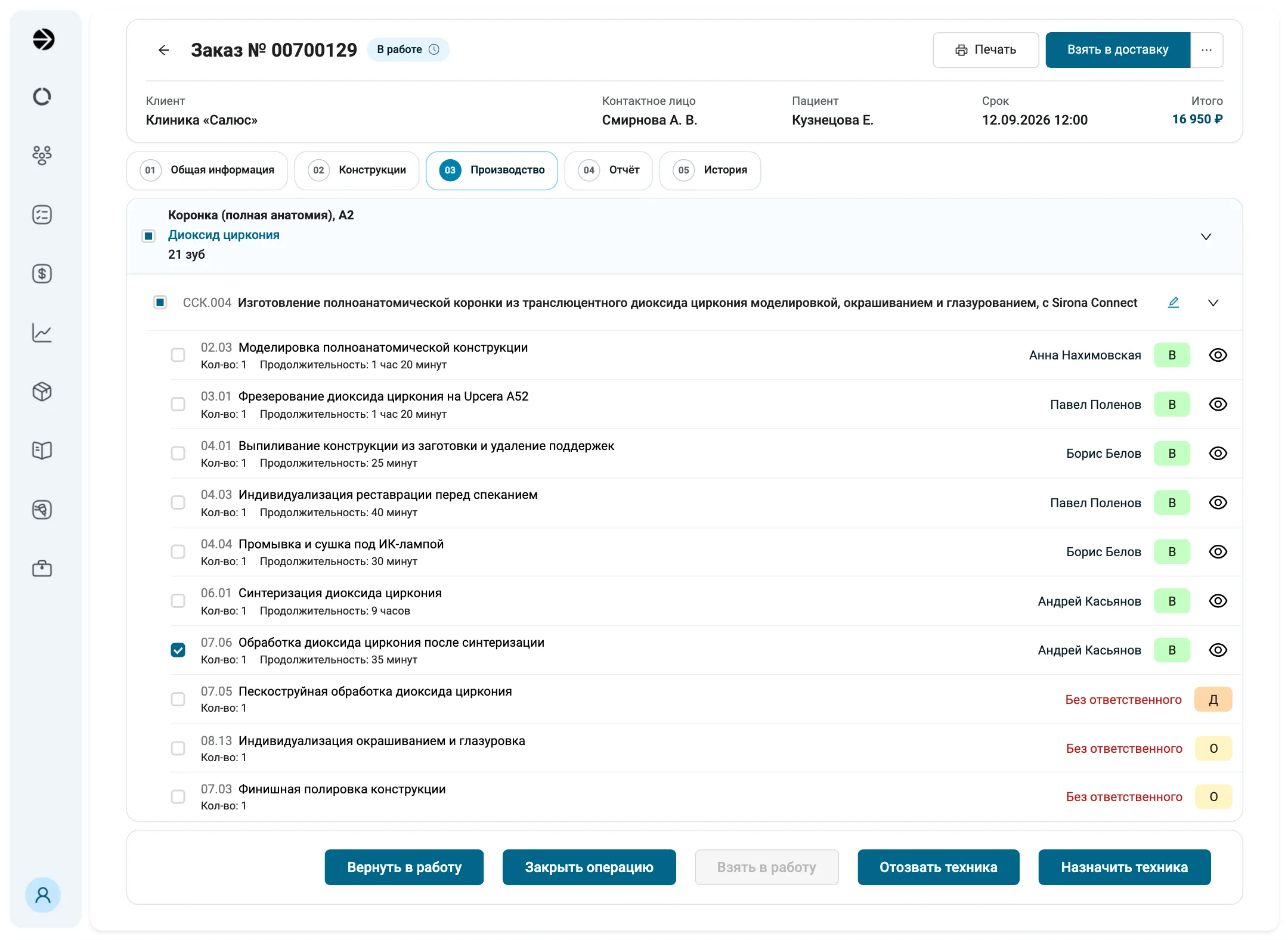Collapse the Коронка (полная анатомия) section chevron
Viewport: 1288px width, 940px height.
pyautogui.click(x=1206, y=237)
